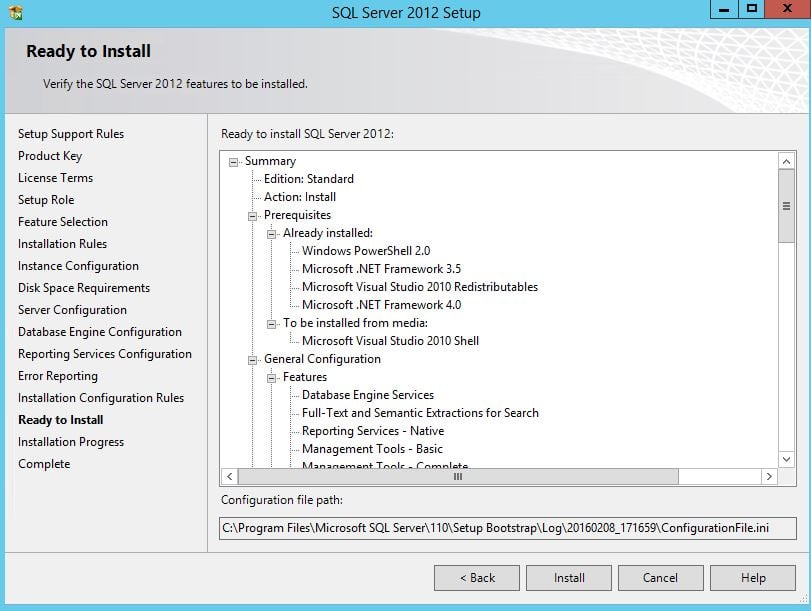
Task: Select the 'Edition: Standard' tree row
Action: (x=309, y=179)
